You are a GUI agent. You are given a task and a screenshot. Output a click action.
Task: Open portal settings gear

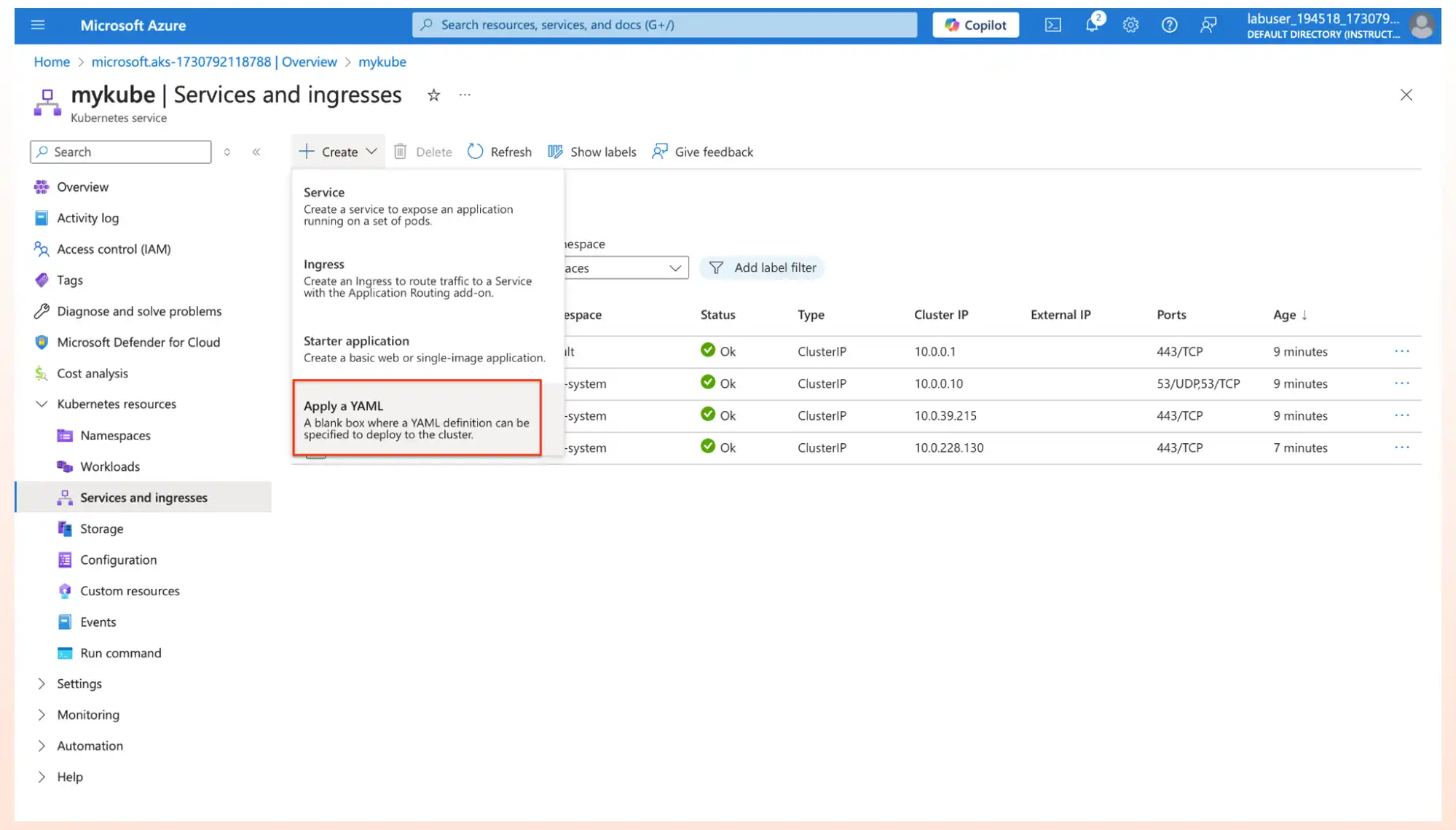pyautogui.click(x=1130, y=25)
